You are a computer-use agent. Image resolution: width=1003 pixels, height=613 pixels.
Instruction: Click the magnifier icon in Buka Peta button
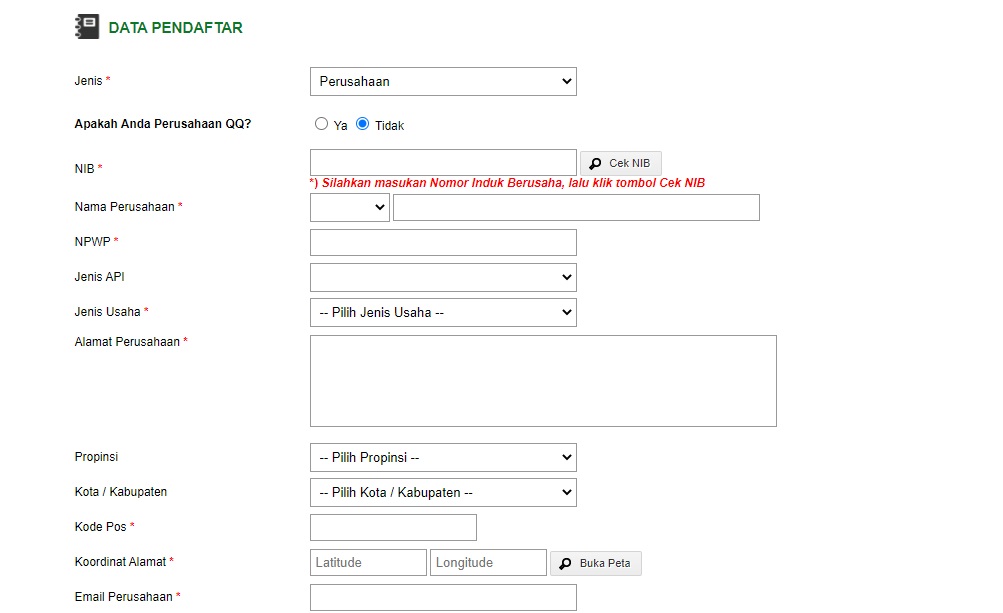pos(565,564)
